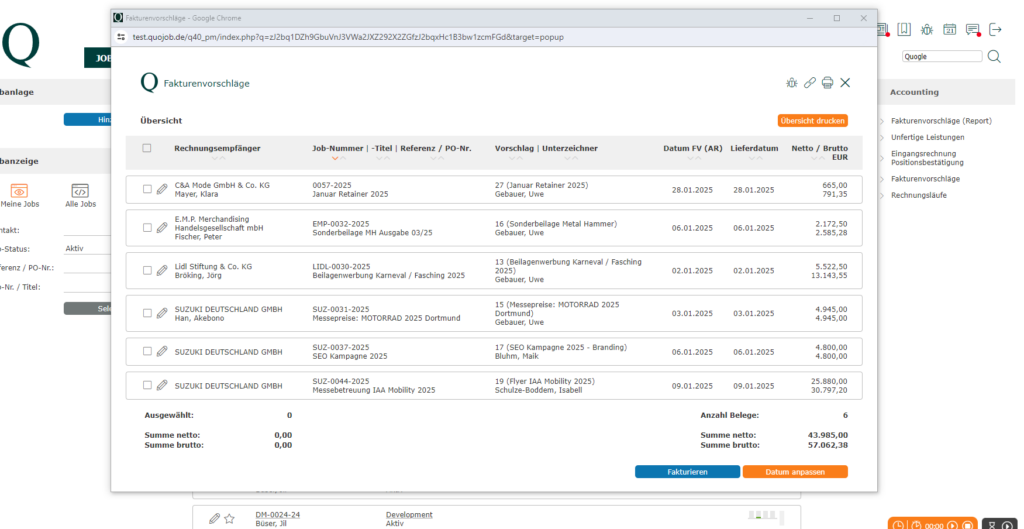Click signer name Schulze-Boddem, Isabell

click(539, 391)
